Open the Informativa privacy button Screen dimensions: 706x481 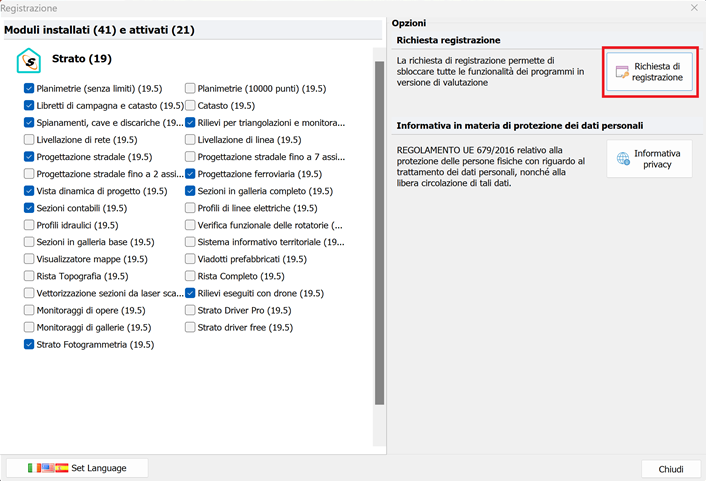649,159
